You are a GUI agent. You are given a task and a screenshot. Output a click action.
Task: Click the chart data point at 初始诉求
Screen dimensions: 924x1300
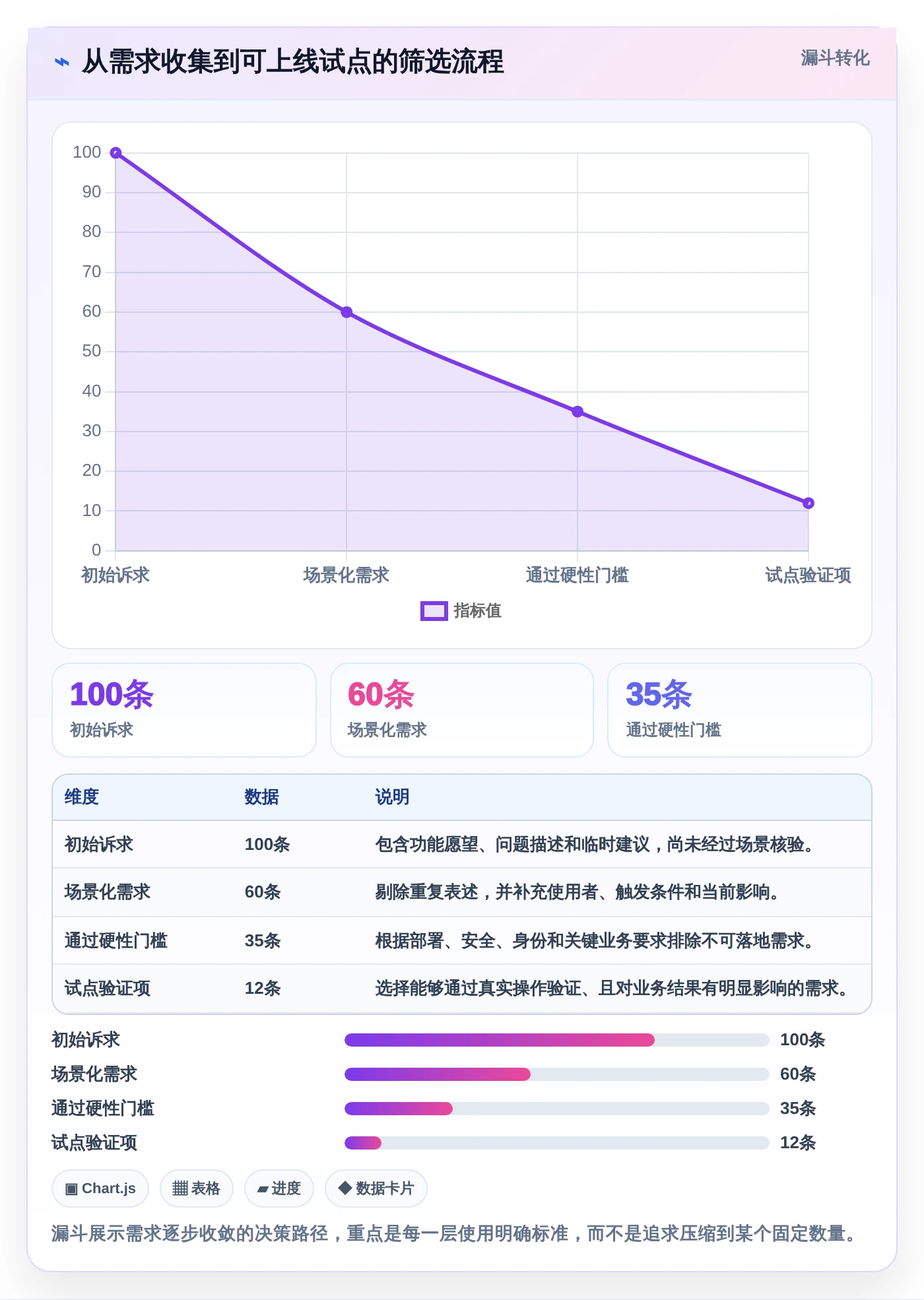tap(115, 153)
